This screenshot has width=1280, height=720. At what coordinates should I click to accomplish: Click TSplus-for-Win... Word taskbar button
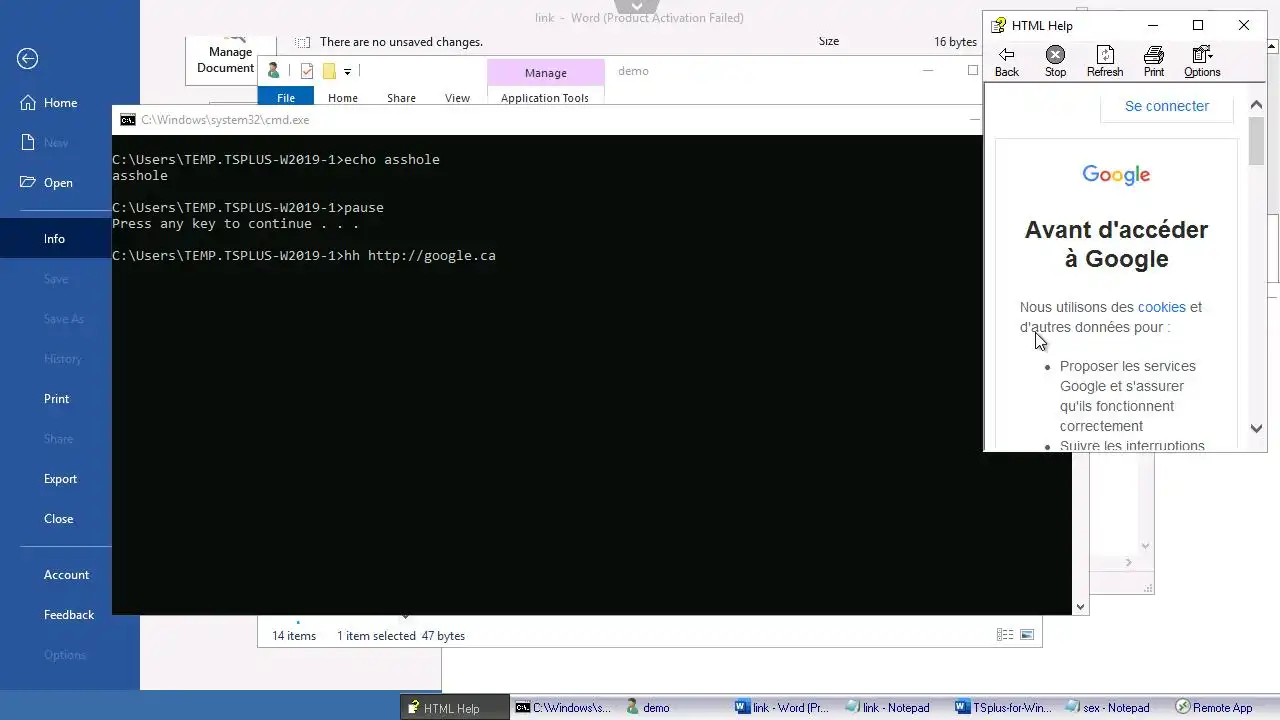click(1003, 708)
